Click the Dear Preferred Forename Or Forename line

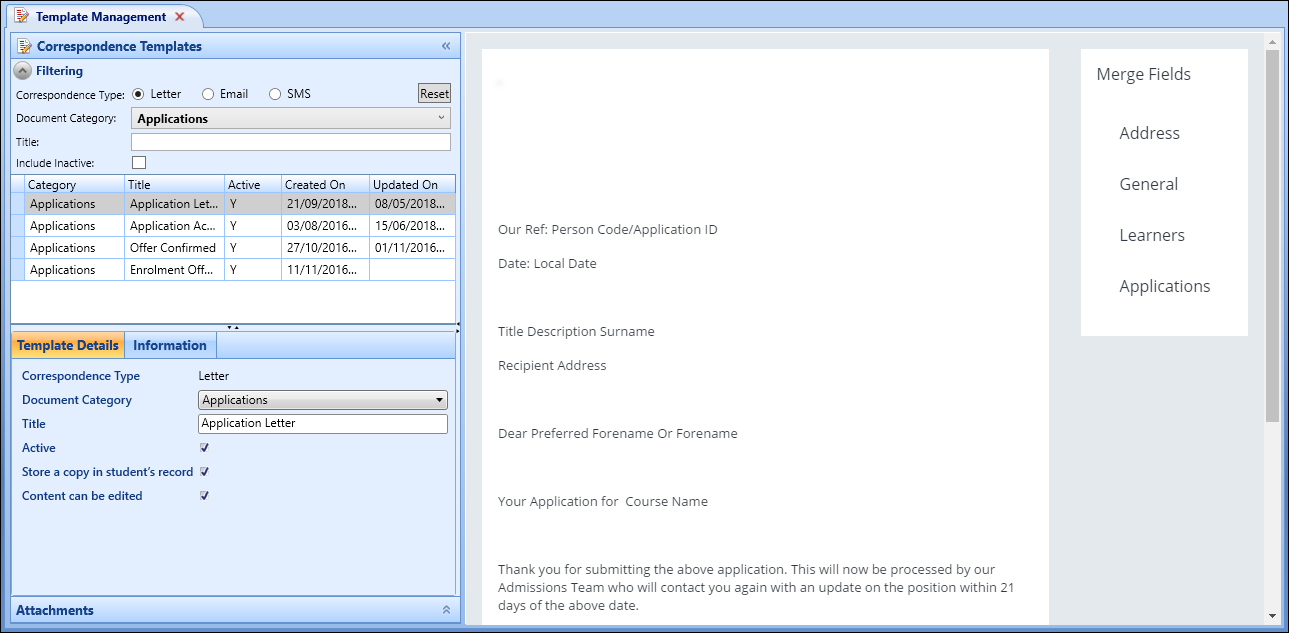tap(618, 434)
